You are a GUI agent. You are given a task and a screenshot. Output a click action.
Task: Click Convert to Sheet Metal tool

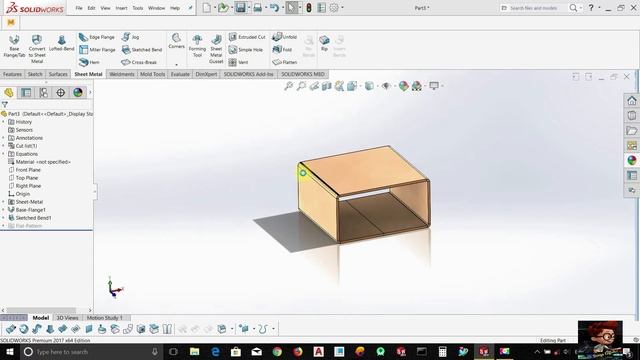(x=37, y=49)
